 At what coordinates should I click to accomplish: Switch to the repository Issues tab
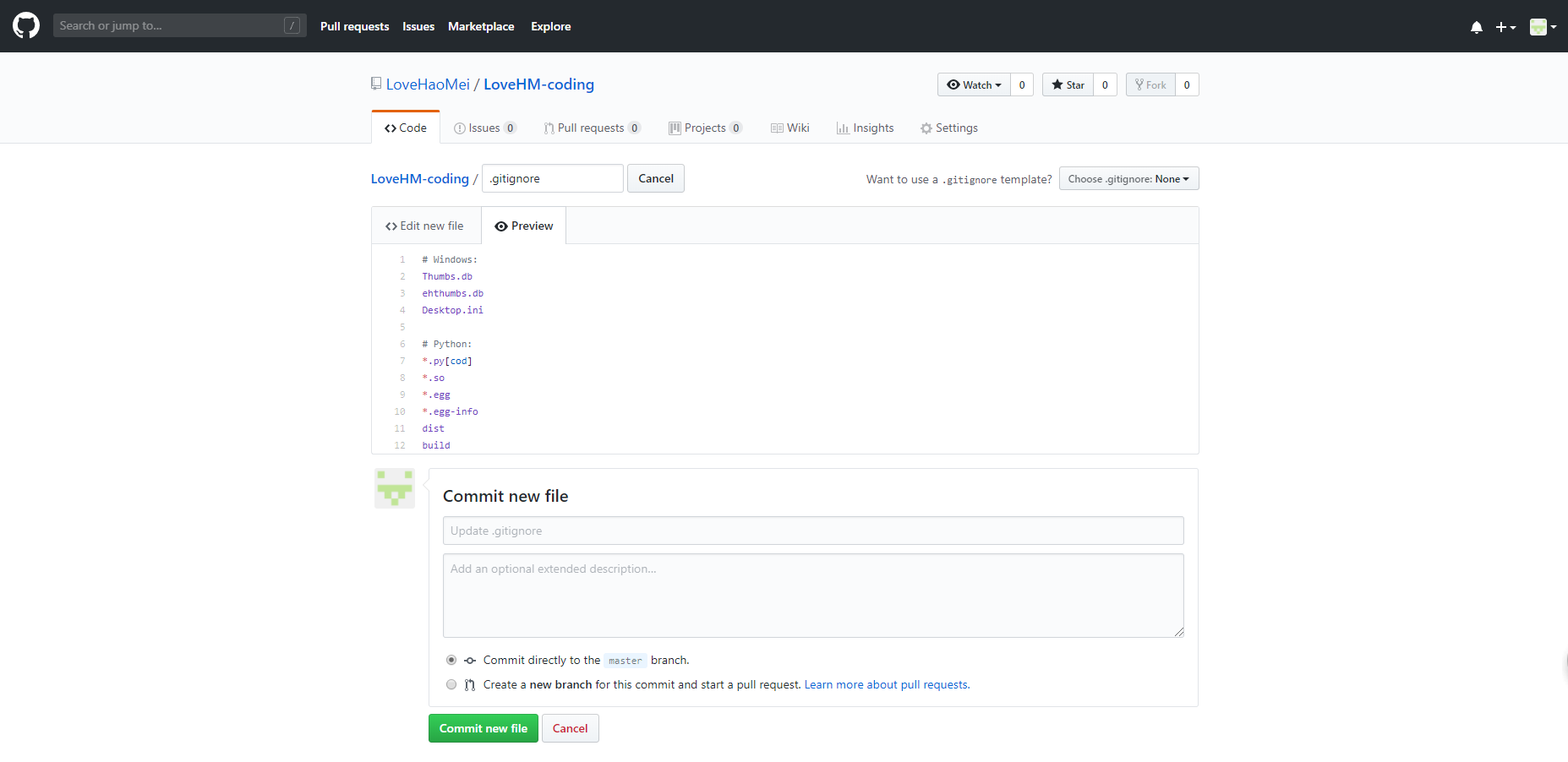click(484, 128)
